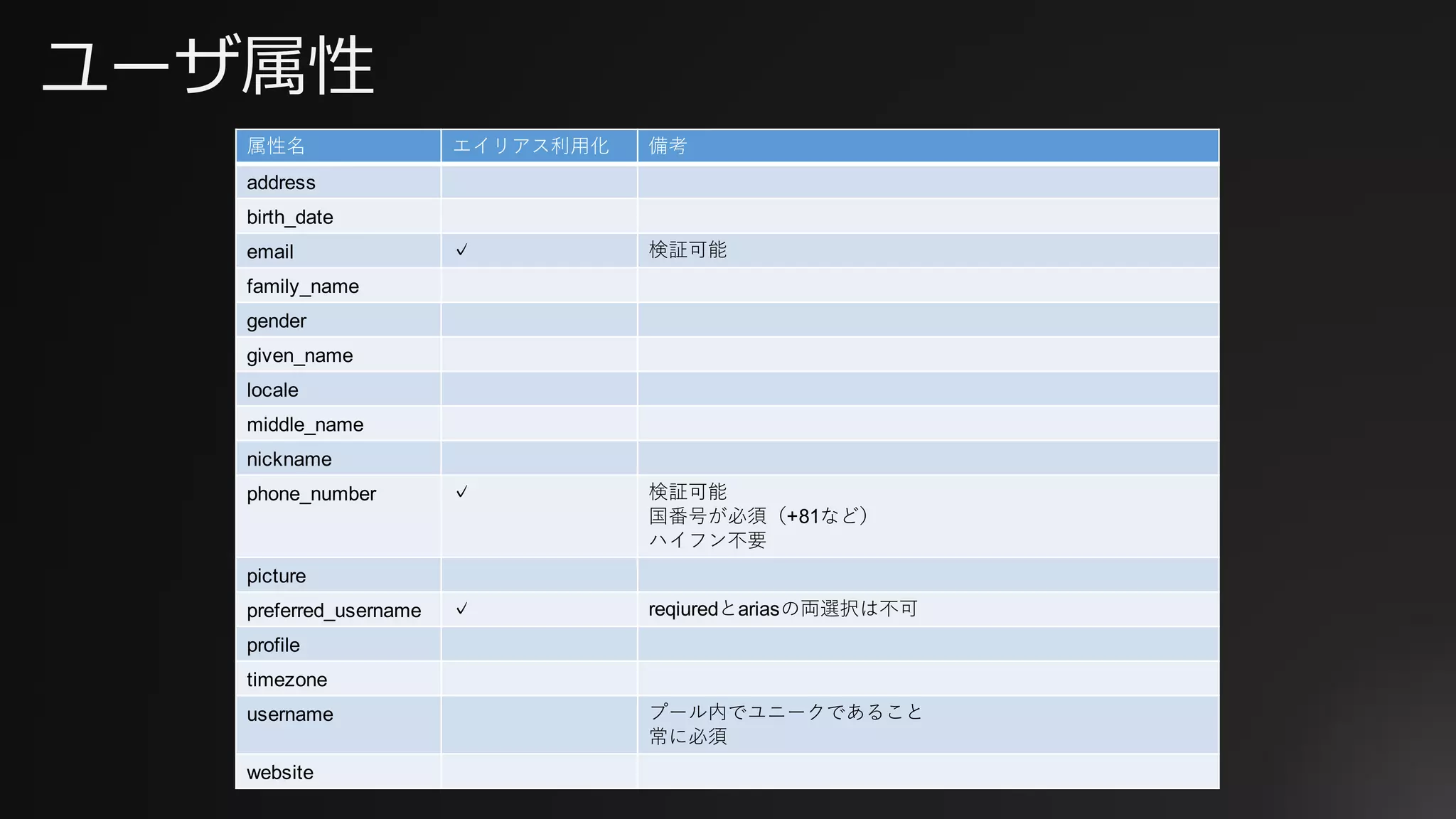Click the slide title ユーザ属性

tap(208, 66)
